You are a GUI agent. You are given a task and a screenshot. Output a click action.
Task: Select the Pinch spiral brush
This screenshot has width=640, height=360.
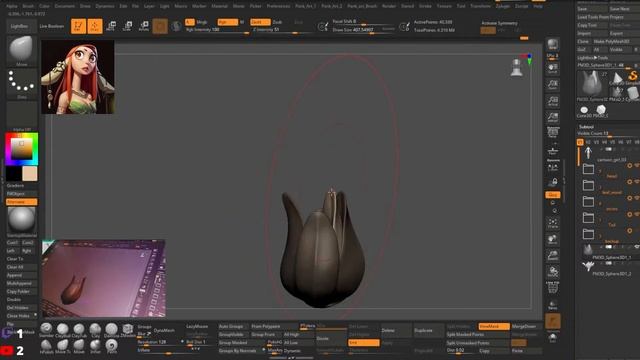click(x=111, y=346)
